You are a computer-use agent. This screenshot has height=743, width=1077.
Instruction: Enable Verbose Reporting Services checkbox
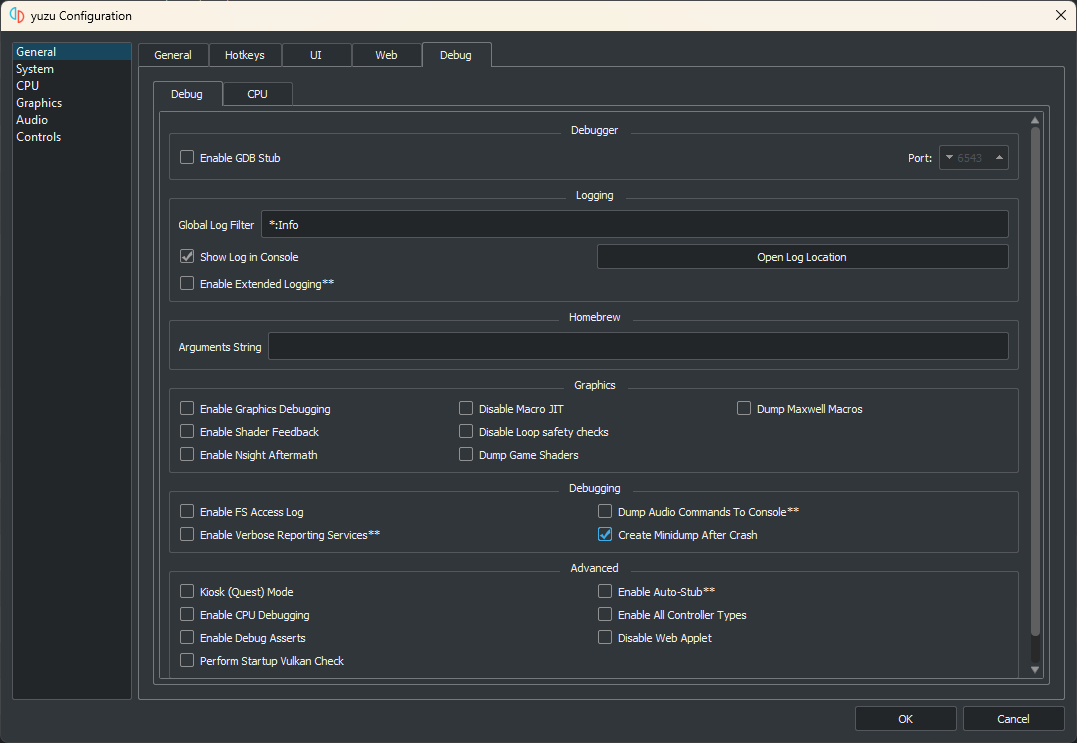(x=187, y=534)
